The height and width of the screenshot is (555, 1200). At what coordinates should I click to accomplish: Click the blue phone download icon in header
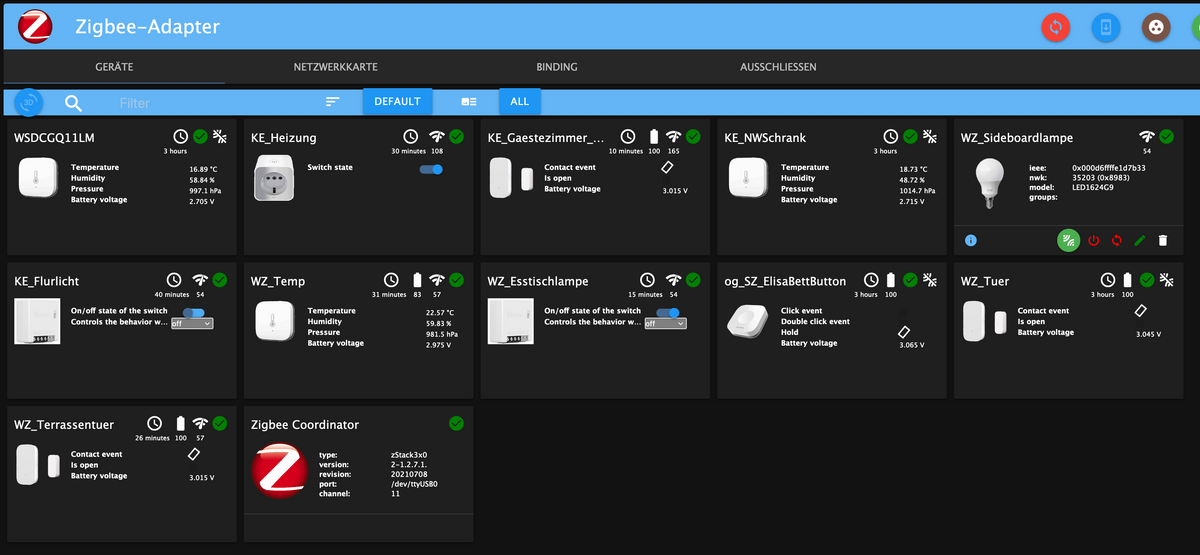(x=1105, y=27)
